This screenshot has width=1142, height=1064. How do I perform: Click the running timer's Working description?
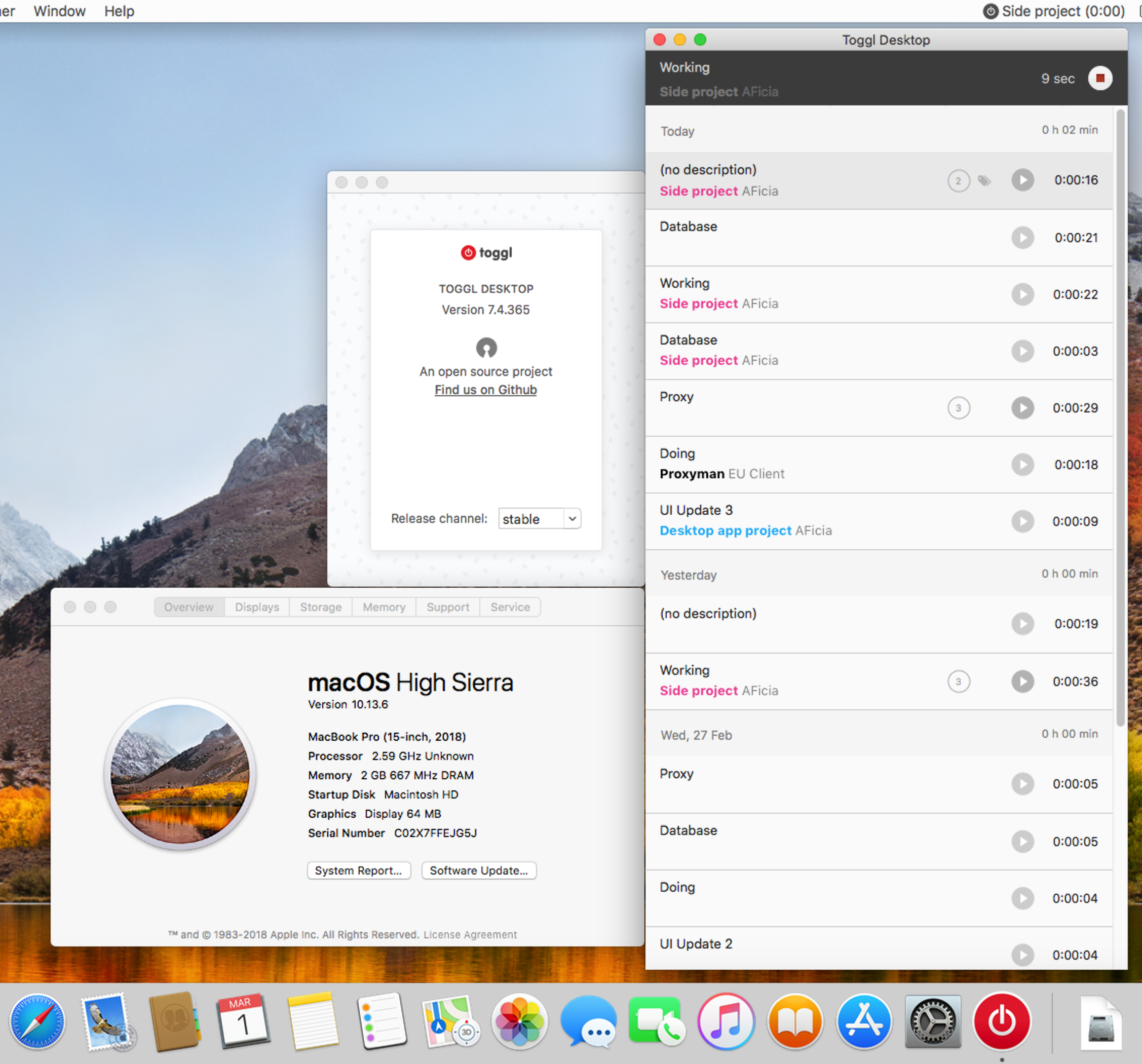pos(684,67)
